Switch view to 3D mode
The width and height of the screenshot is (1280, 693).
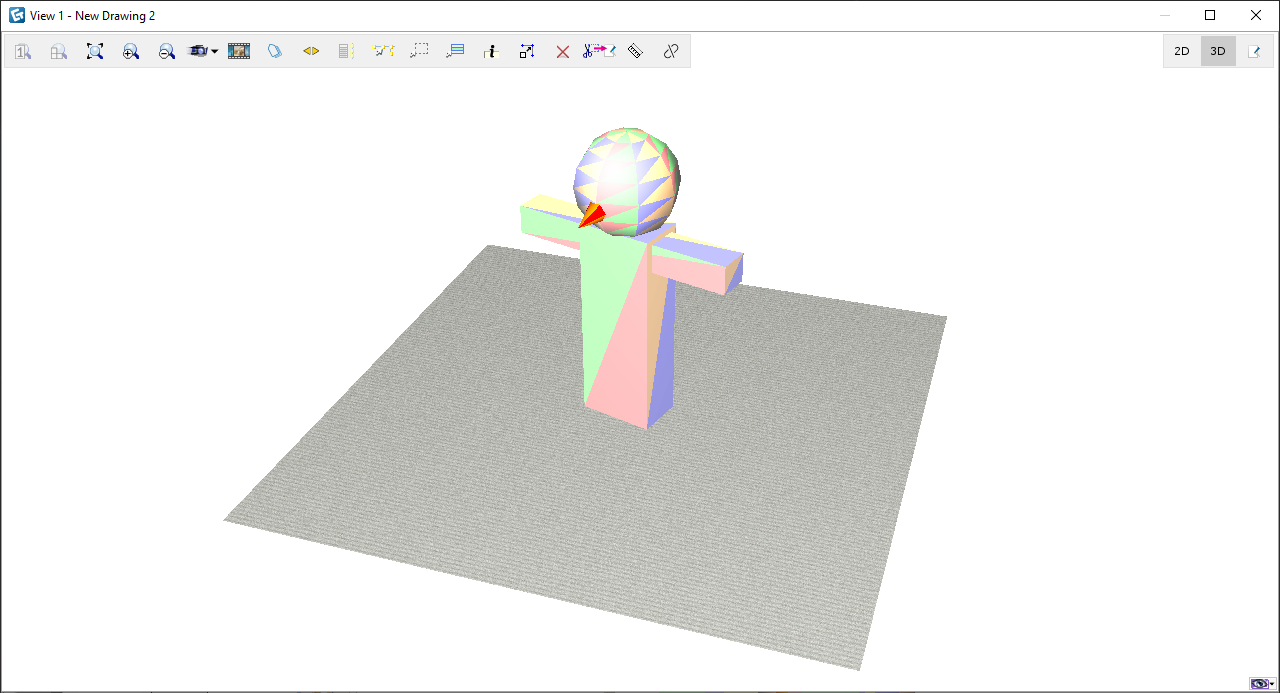(1218, 51)
